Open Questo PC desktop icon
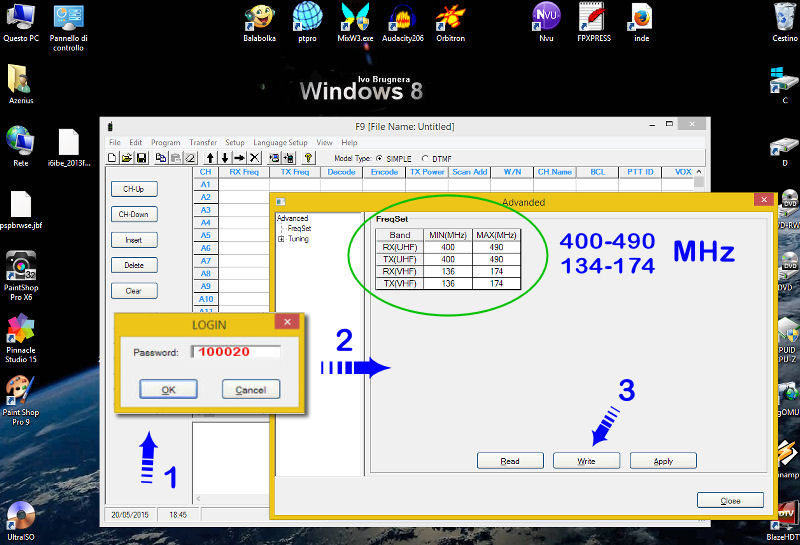 20,23
